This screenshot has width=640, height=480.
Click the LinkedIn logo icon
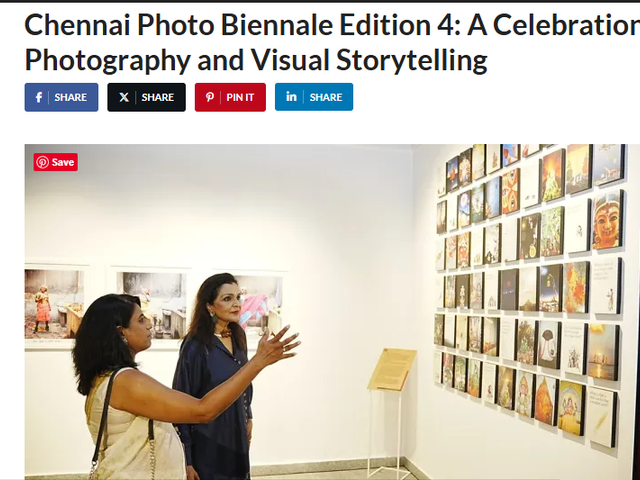[x=291, y=97]
